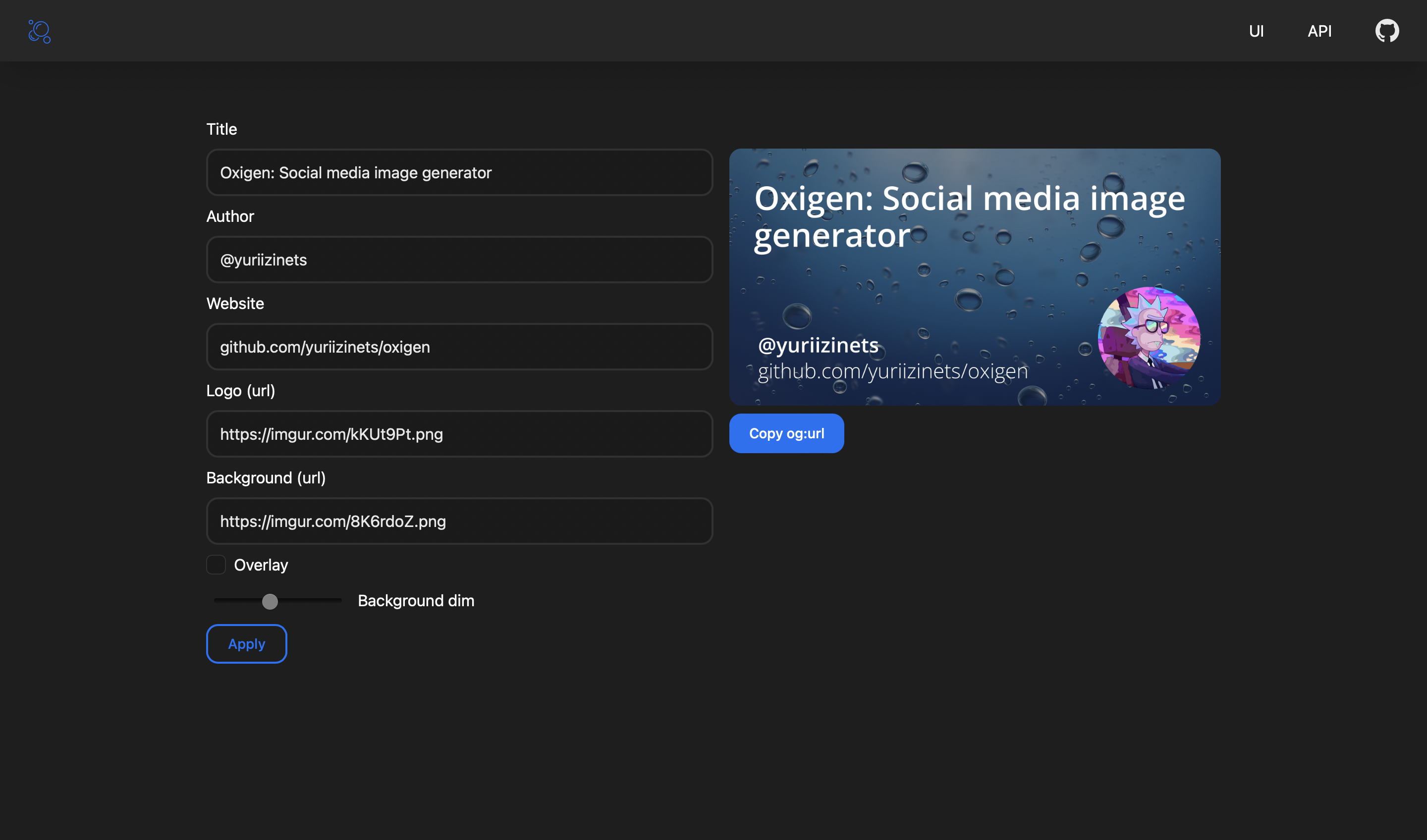Switch to the API section
Screen dimensions: 1427x840
1319,31
